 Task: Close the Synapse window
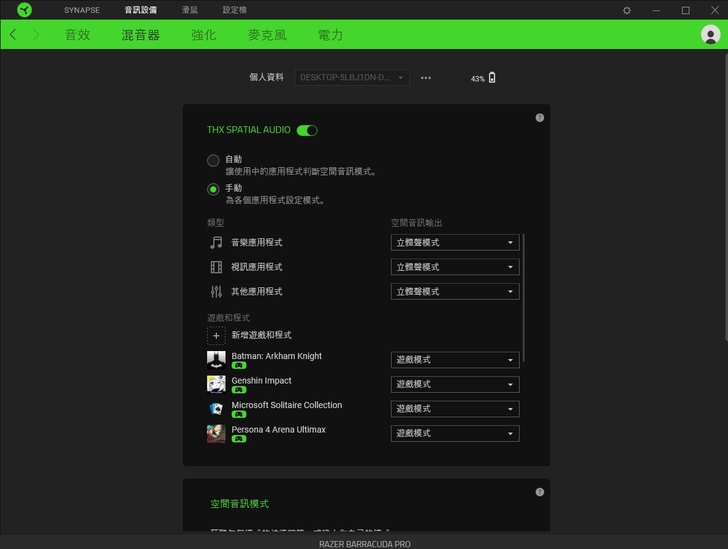(715, 10)
